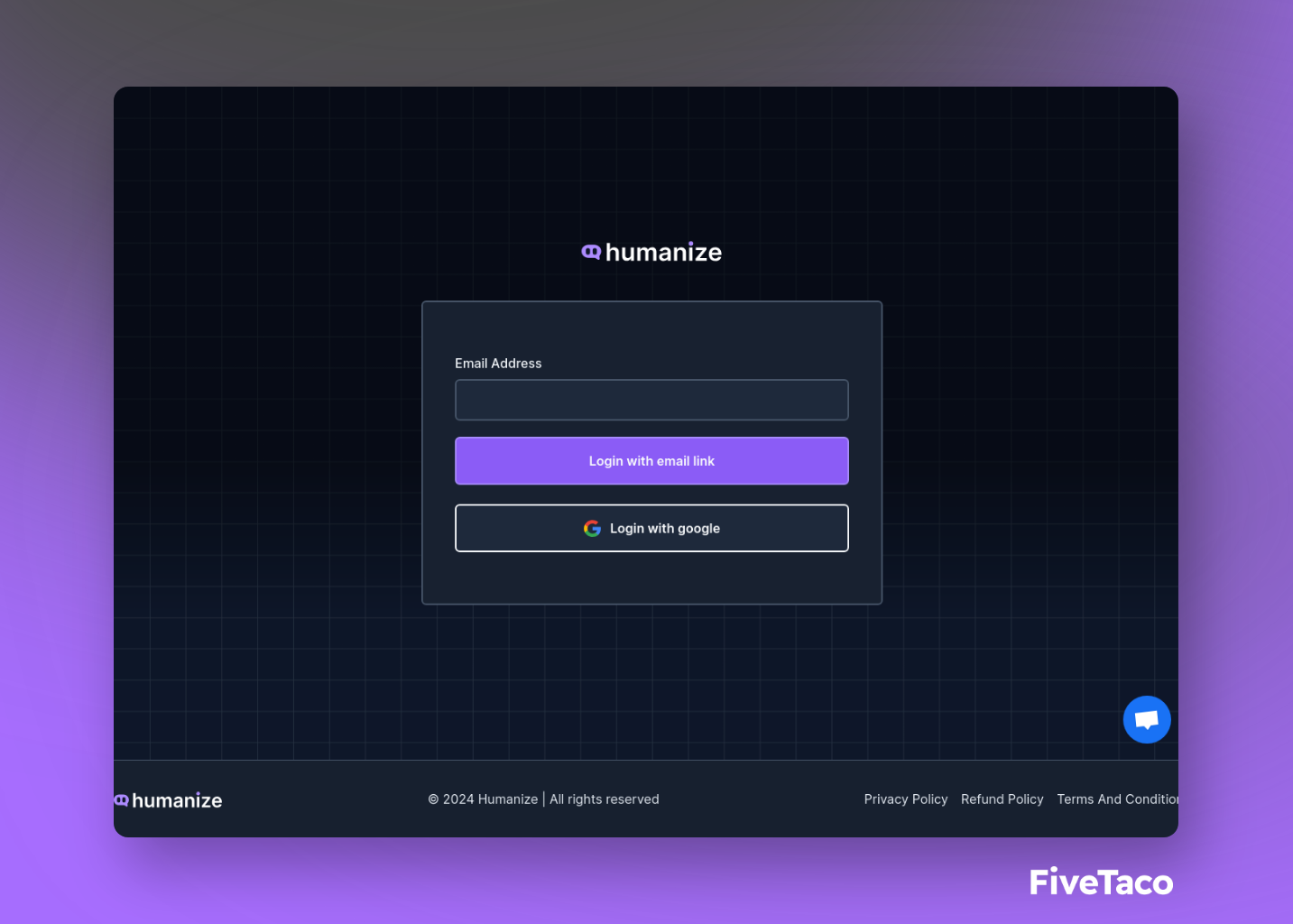Click the Email Address input field
1293x924 pixels.
point(651,400)
